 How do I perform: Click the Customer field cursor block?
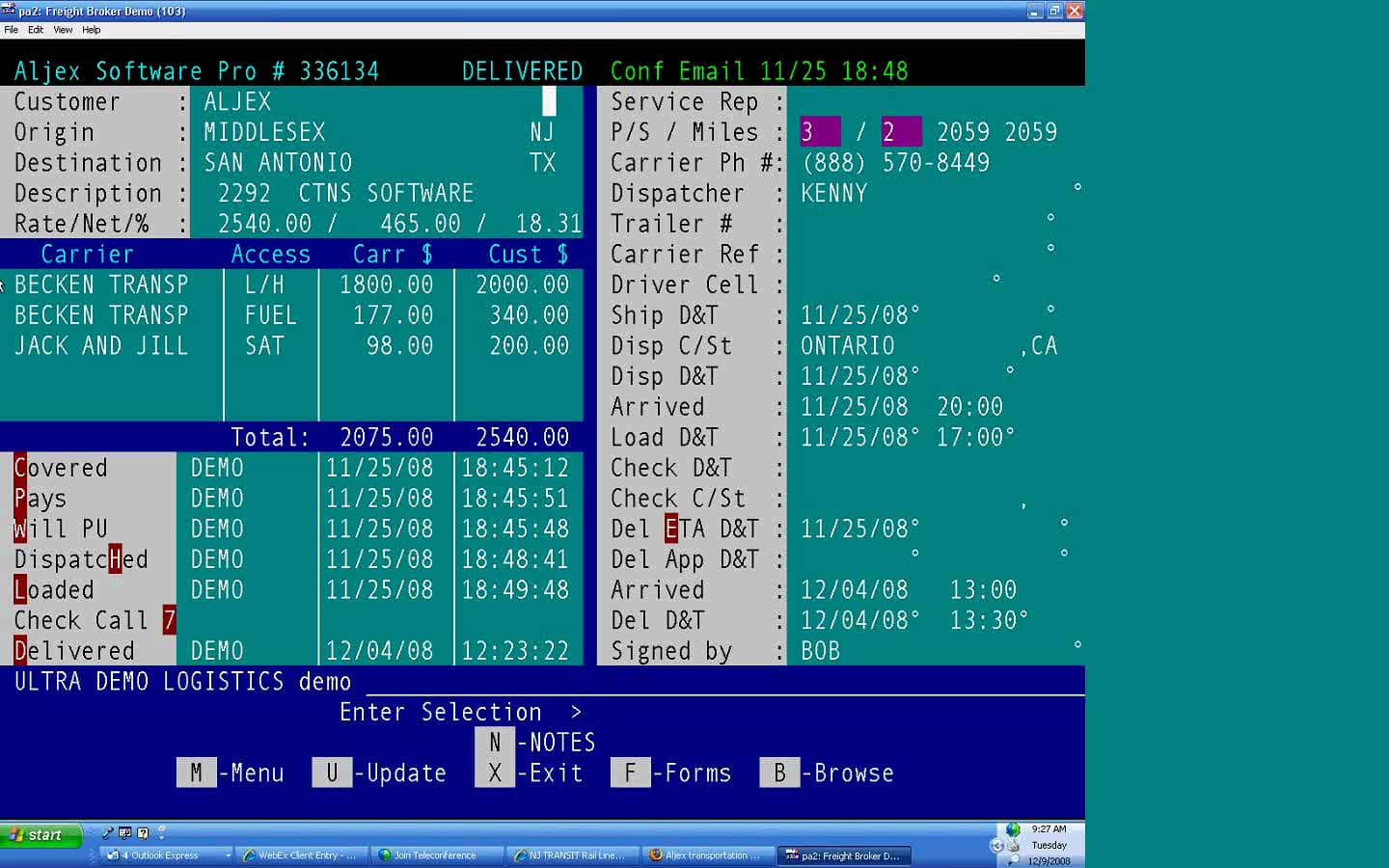[x=549, y=101]
